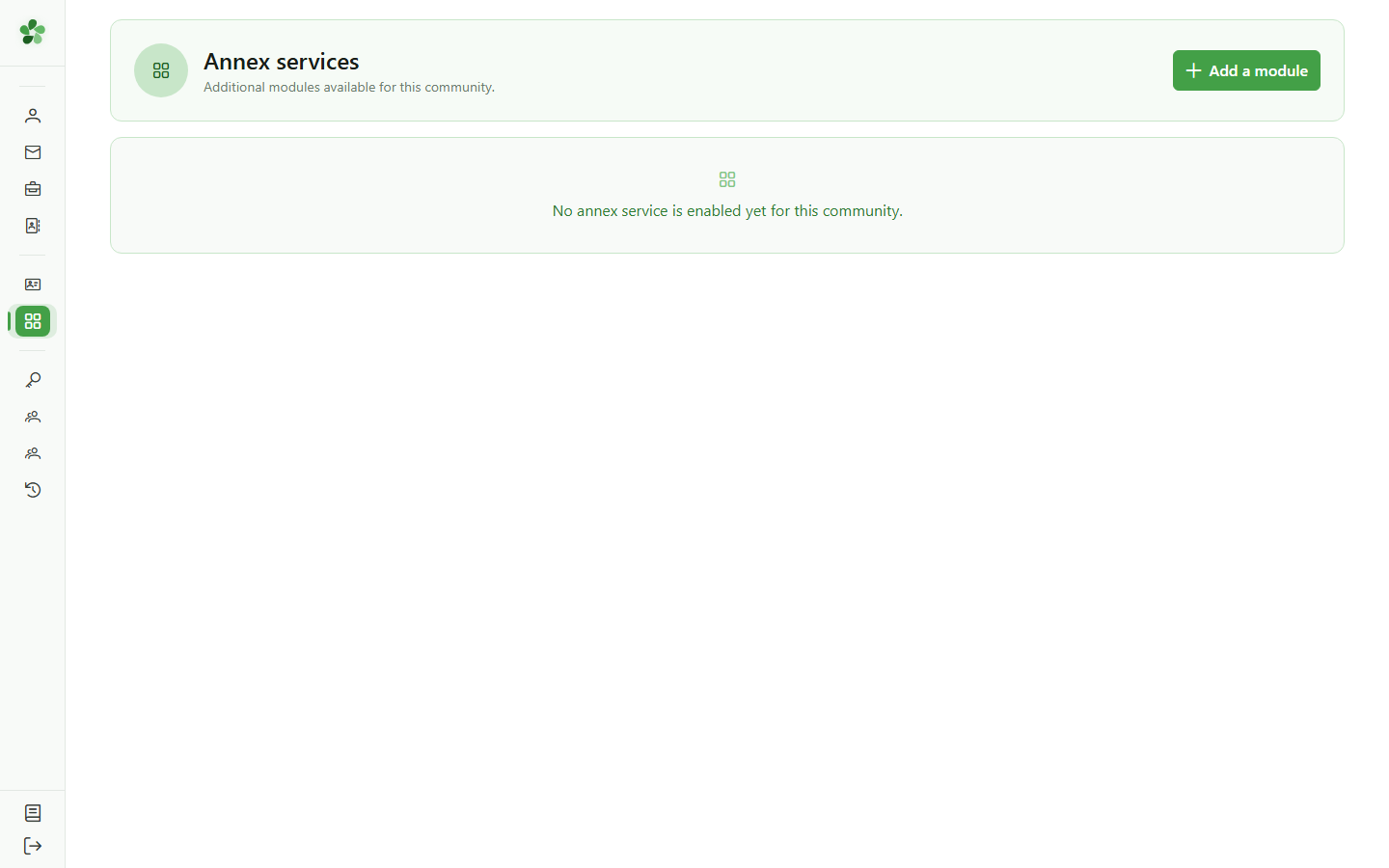Open the group icon just above the history icon
The width and height of the screenshot is (1389, 868).
coord(33,453)
